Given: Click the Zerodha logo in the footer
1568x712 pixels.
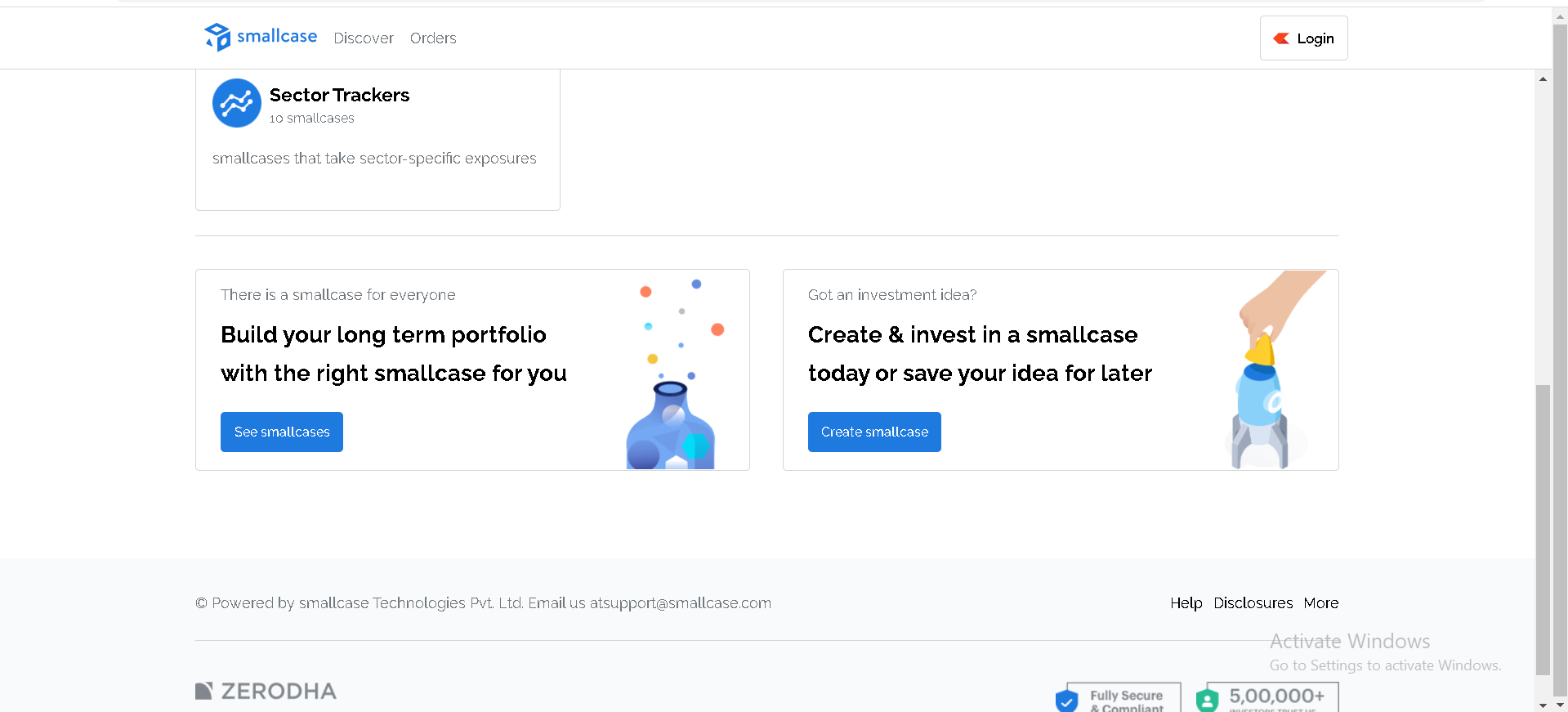Looking at the screenshot, I should click(x=265, y=691).
